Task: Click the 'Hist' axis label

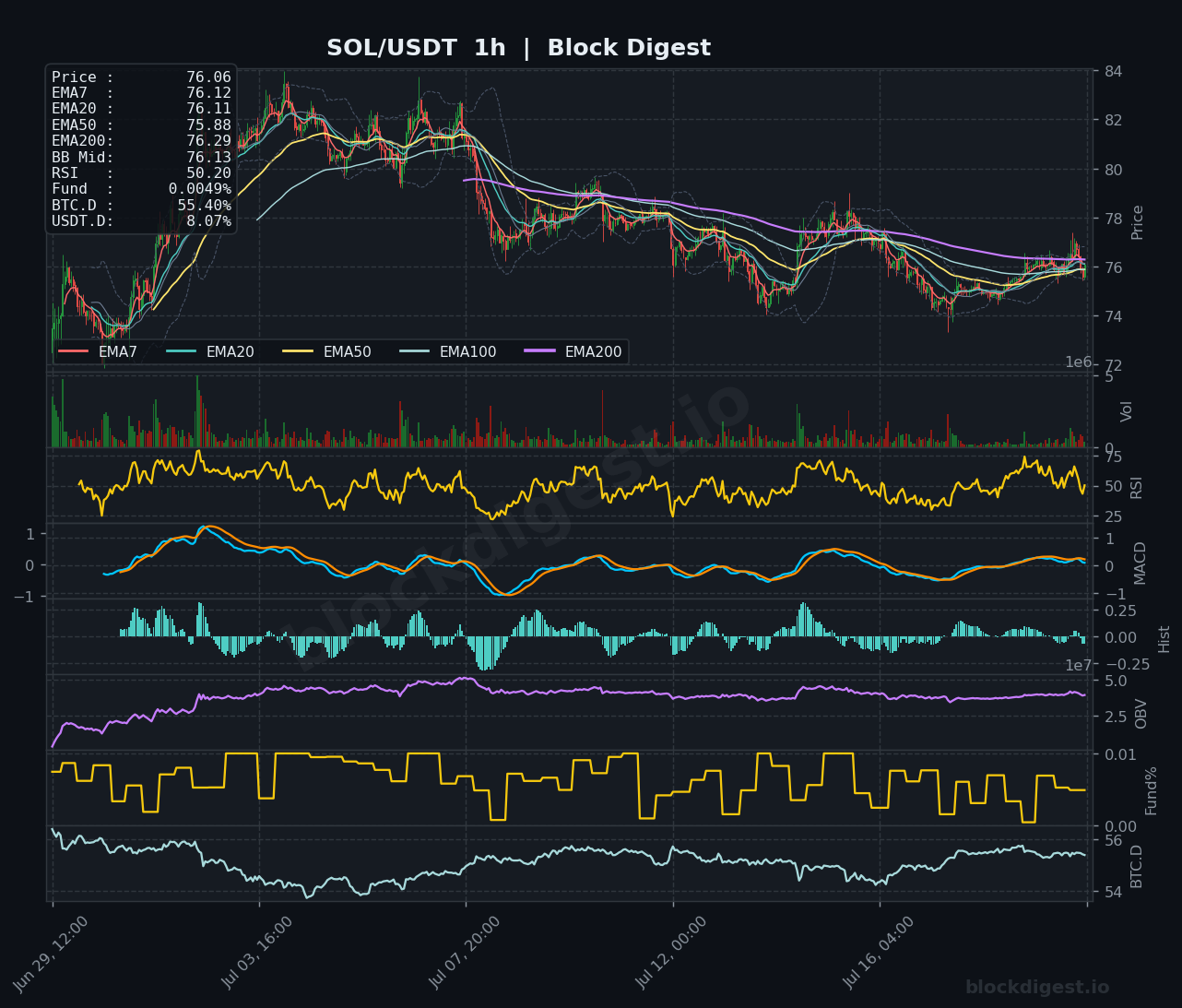Action: pyautogui.click(x=1164, y=639)
